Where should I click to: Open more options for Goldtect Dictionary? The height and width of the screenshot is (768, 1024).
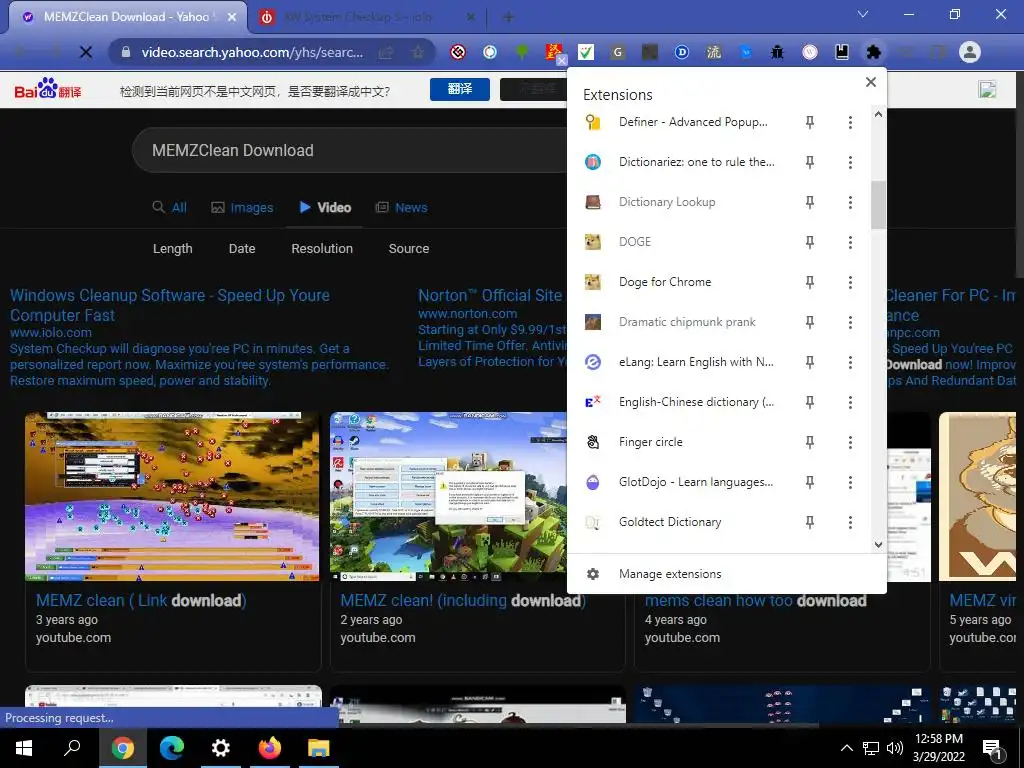(850, 522)
